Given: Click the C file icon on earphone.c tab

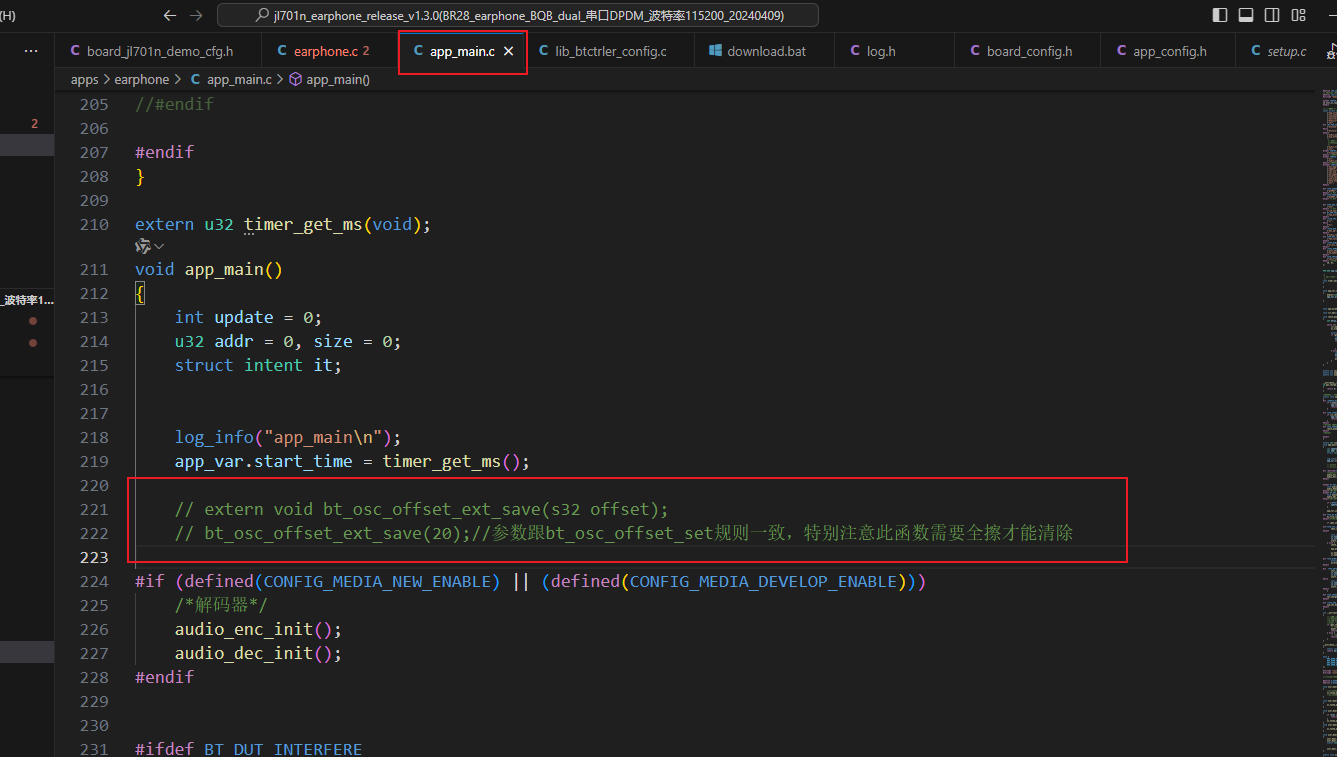Looking at the screenshot, I should tap(282, 50).
